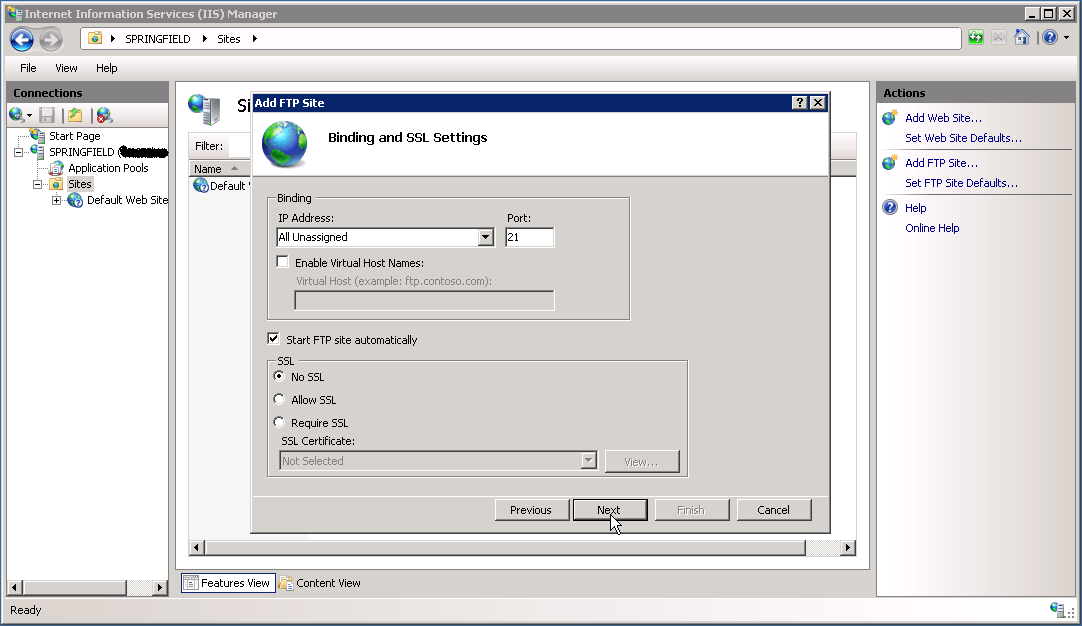The image size is (1082, 626).
Task: Click the IIS Manager title bar app icon
Action: (14, 13)
